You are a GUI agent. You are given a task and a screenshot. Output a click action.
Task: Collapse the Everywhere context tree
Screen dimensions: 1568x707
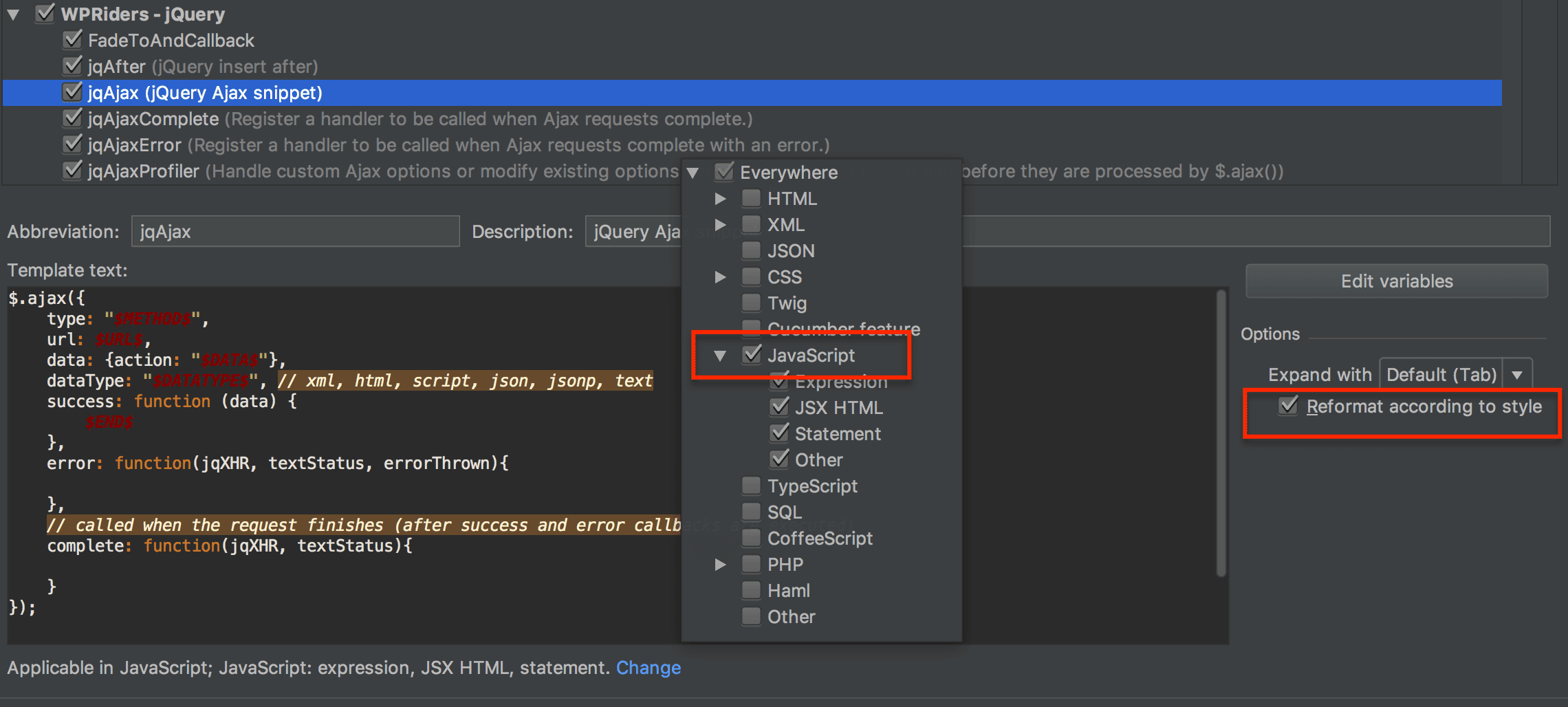click(693, 173)
